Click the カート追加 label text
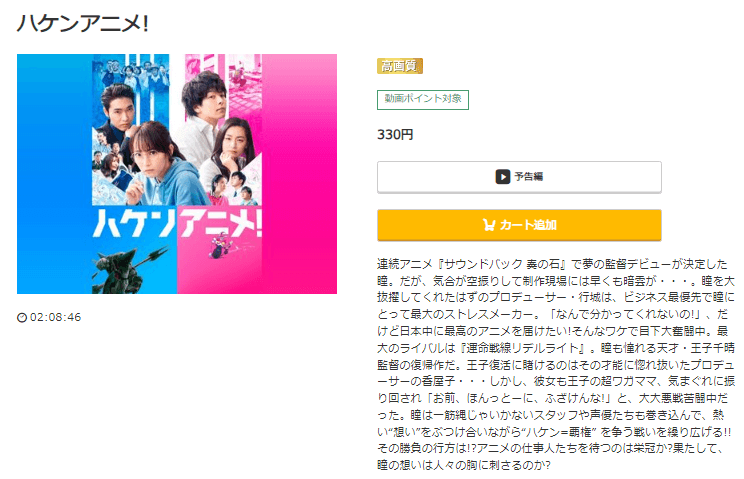The image size is (744, 479). click(528, 225)
